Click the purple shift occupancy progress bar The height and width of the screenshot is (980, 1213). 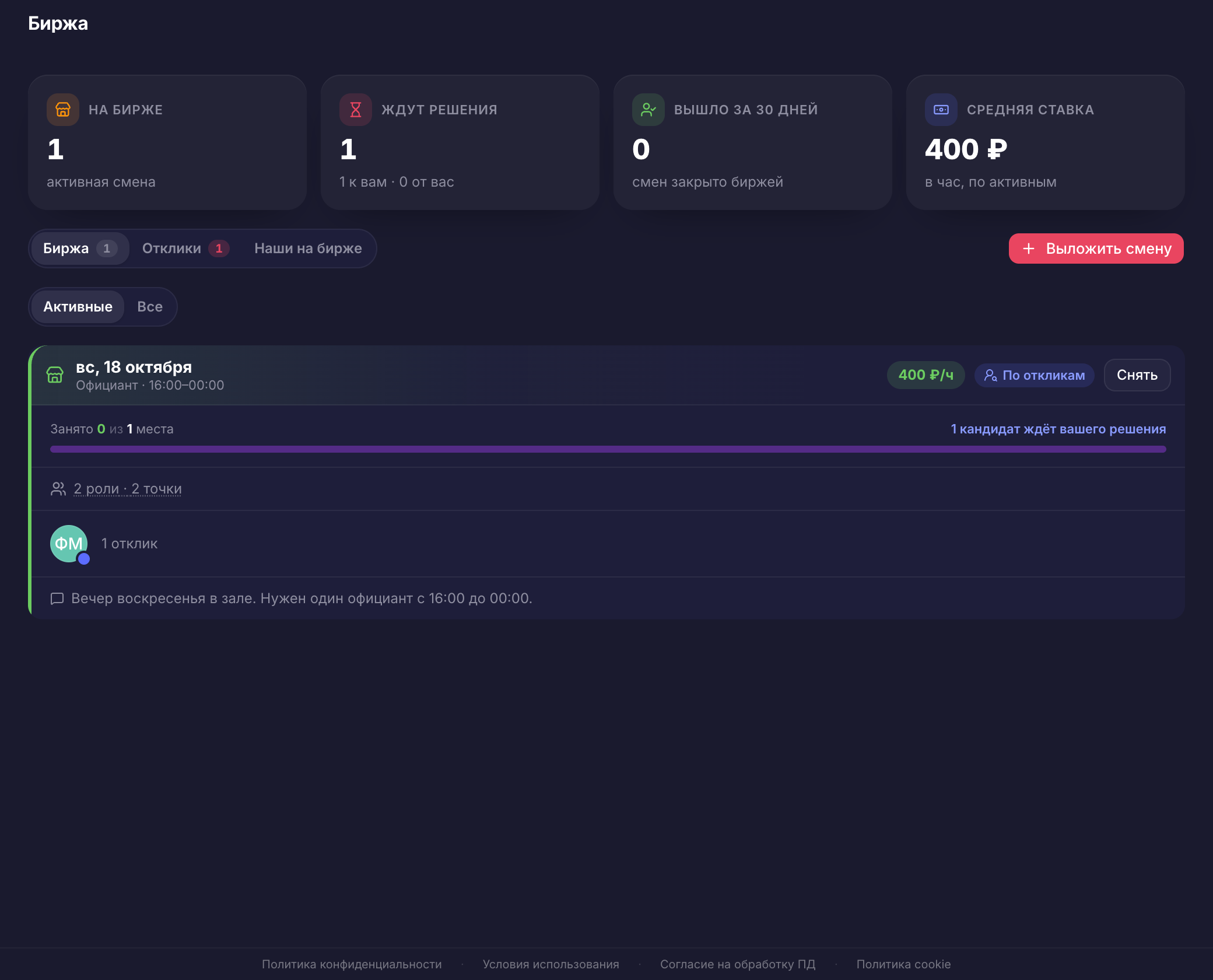pyautogui.click(x=608, y=449)
